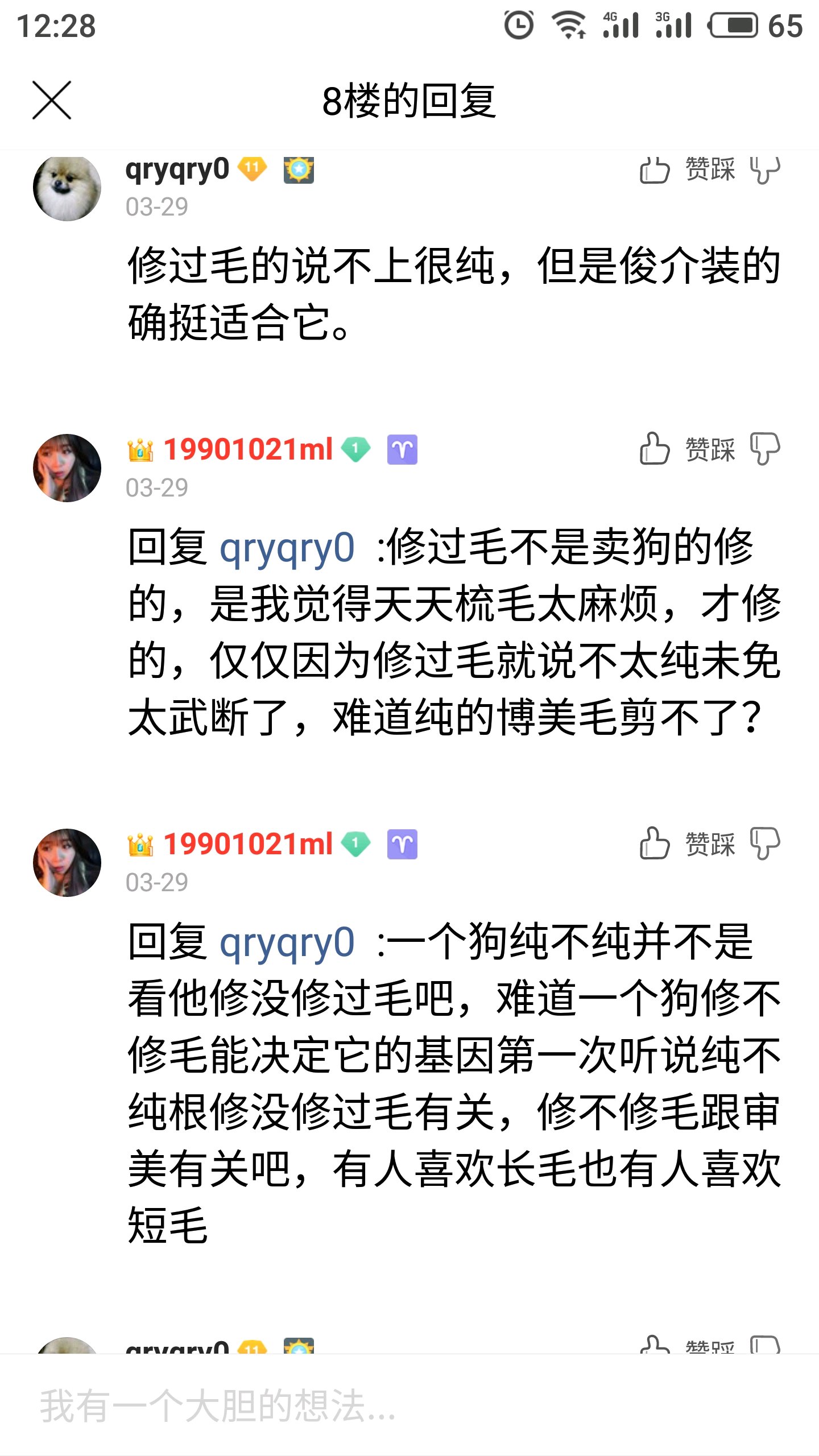Focus the 我有一个大胆的想法 comment input
This screenshot has width=819, height=1456.
pos(409,1405)
